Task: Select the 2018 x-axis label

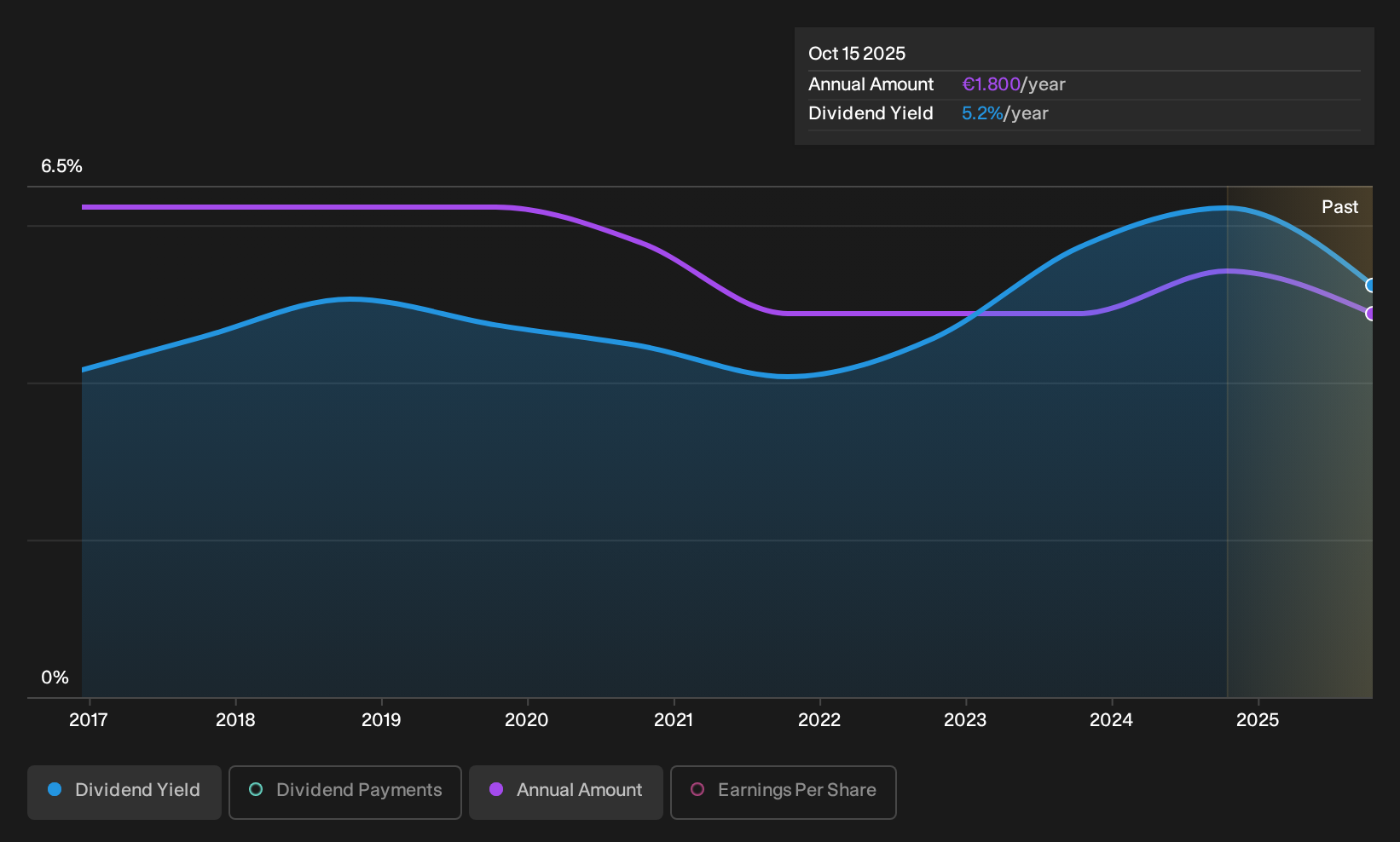Action: [x=235, y=720]
